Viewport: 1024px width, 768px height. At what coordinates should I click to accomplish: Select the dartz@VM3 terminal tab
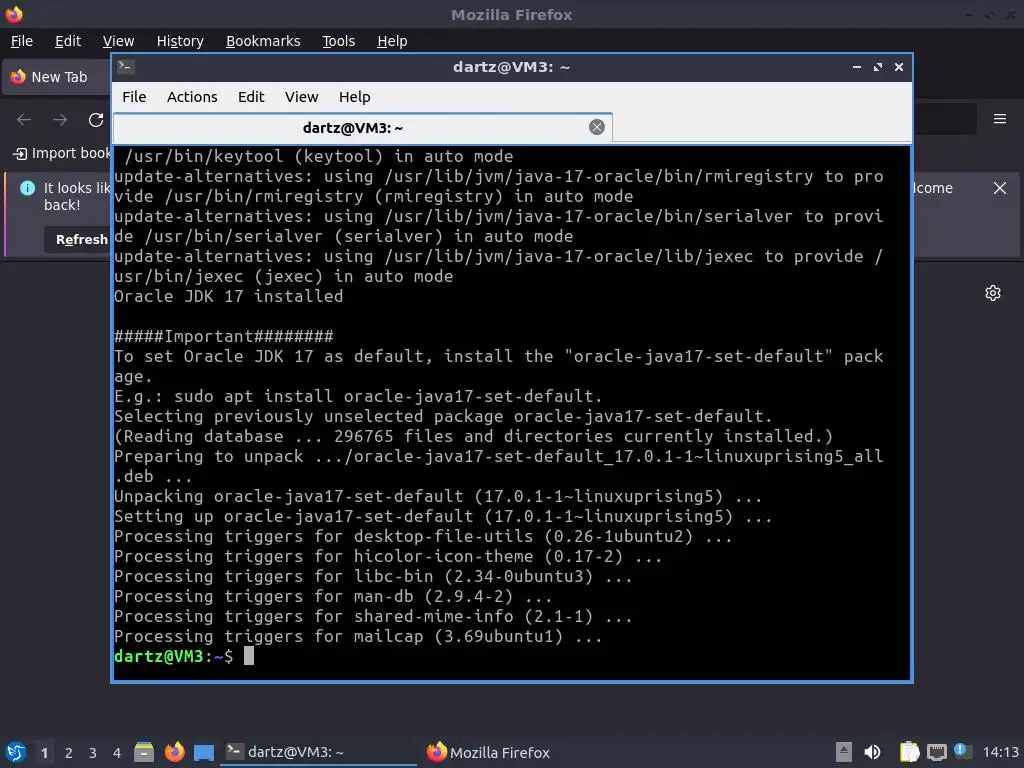click(362, 128)
